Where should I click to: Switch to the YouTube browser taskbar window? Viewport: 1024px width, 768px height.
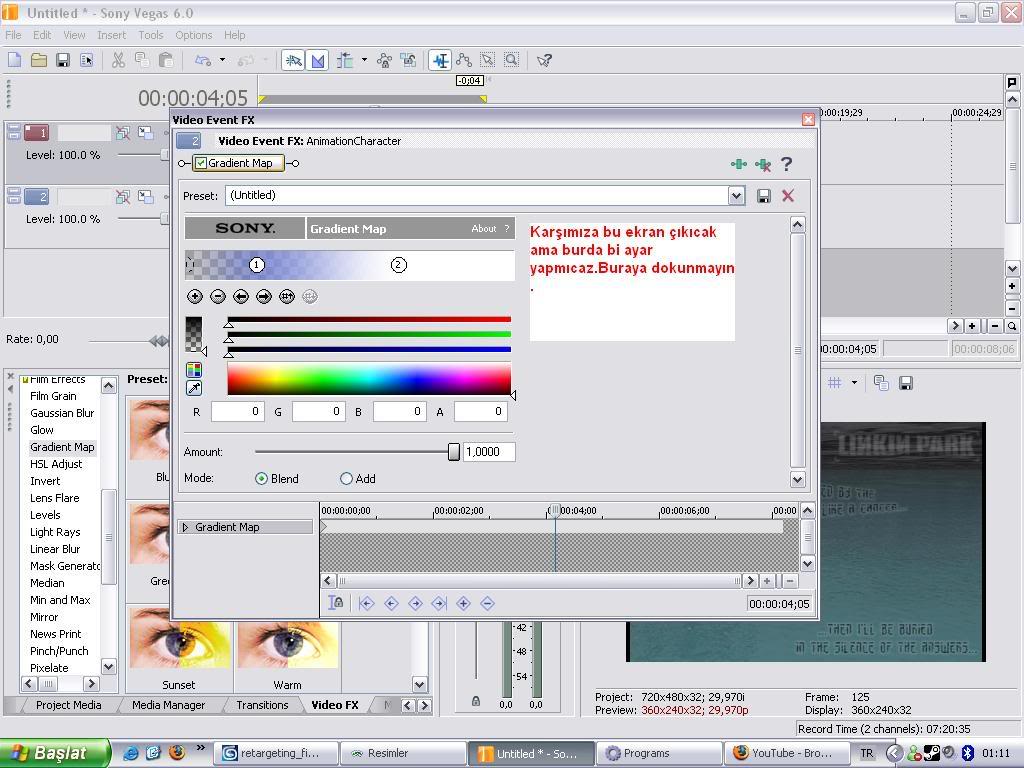pos(787,754)
